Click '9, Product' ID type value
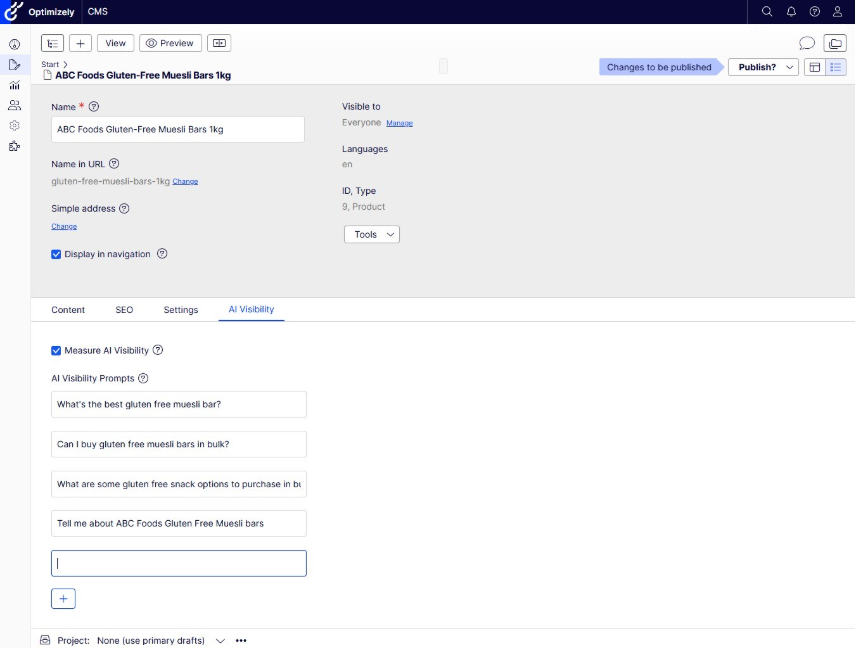 pos(363,207)
